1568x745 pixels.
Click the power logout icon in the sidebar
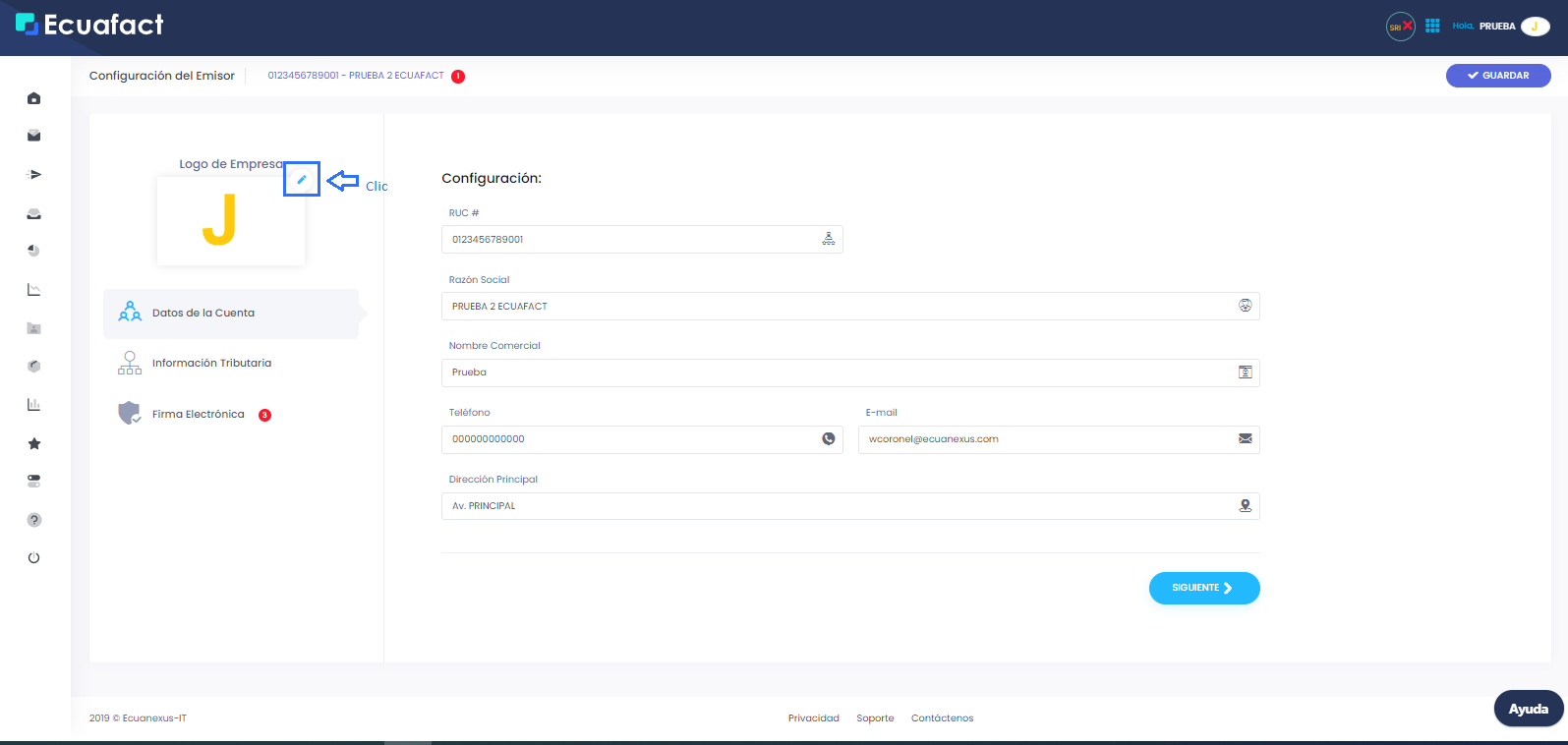pos(34,558)
